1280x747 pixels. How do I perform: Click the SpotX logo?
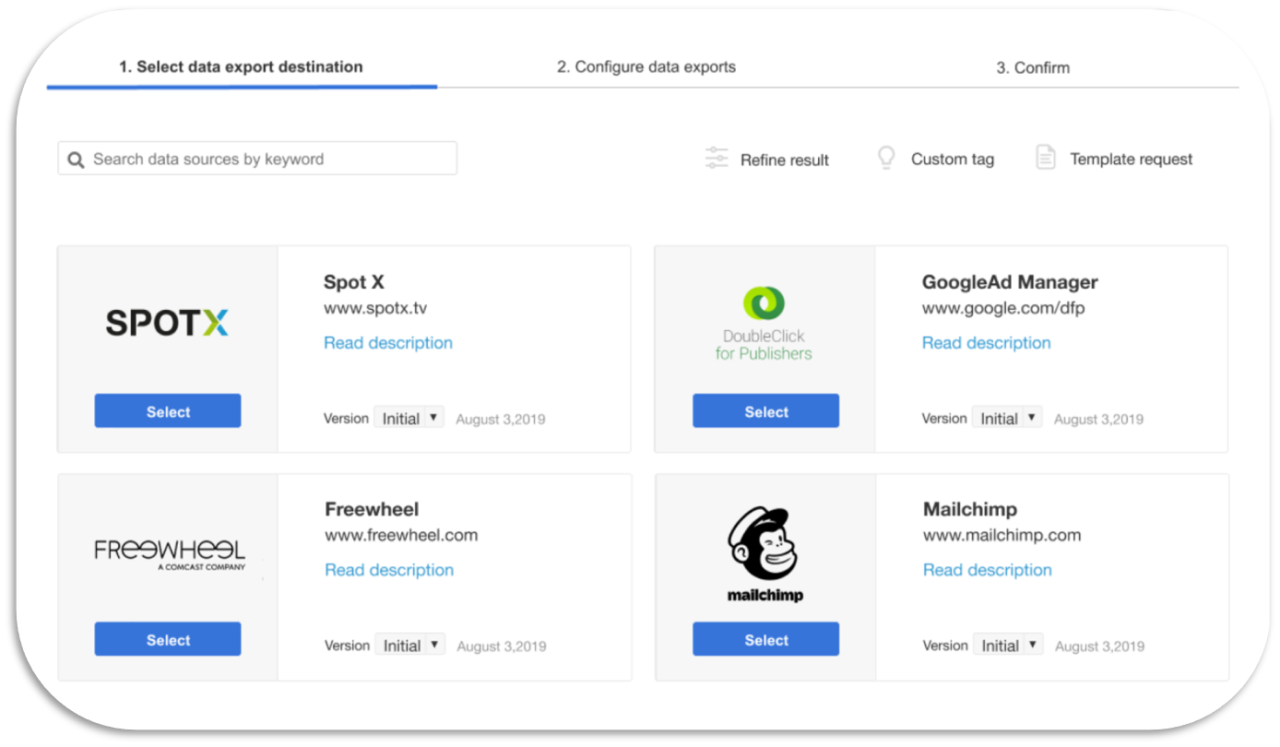(x=167, y=322)
